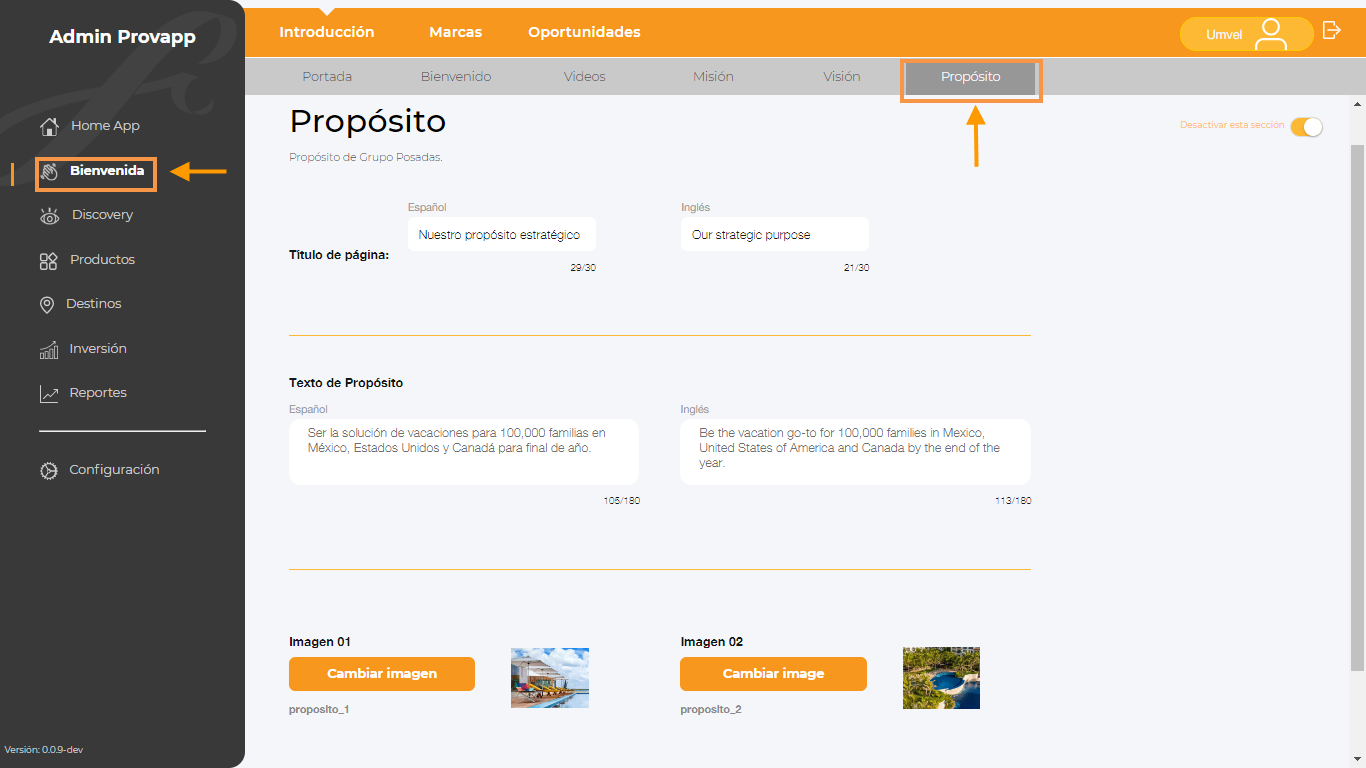
Task: Click the Admin Provapp title
Action: pyautogui.click(x=122, y=38)
